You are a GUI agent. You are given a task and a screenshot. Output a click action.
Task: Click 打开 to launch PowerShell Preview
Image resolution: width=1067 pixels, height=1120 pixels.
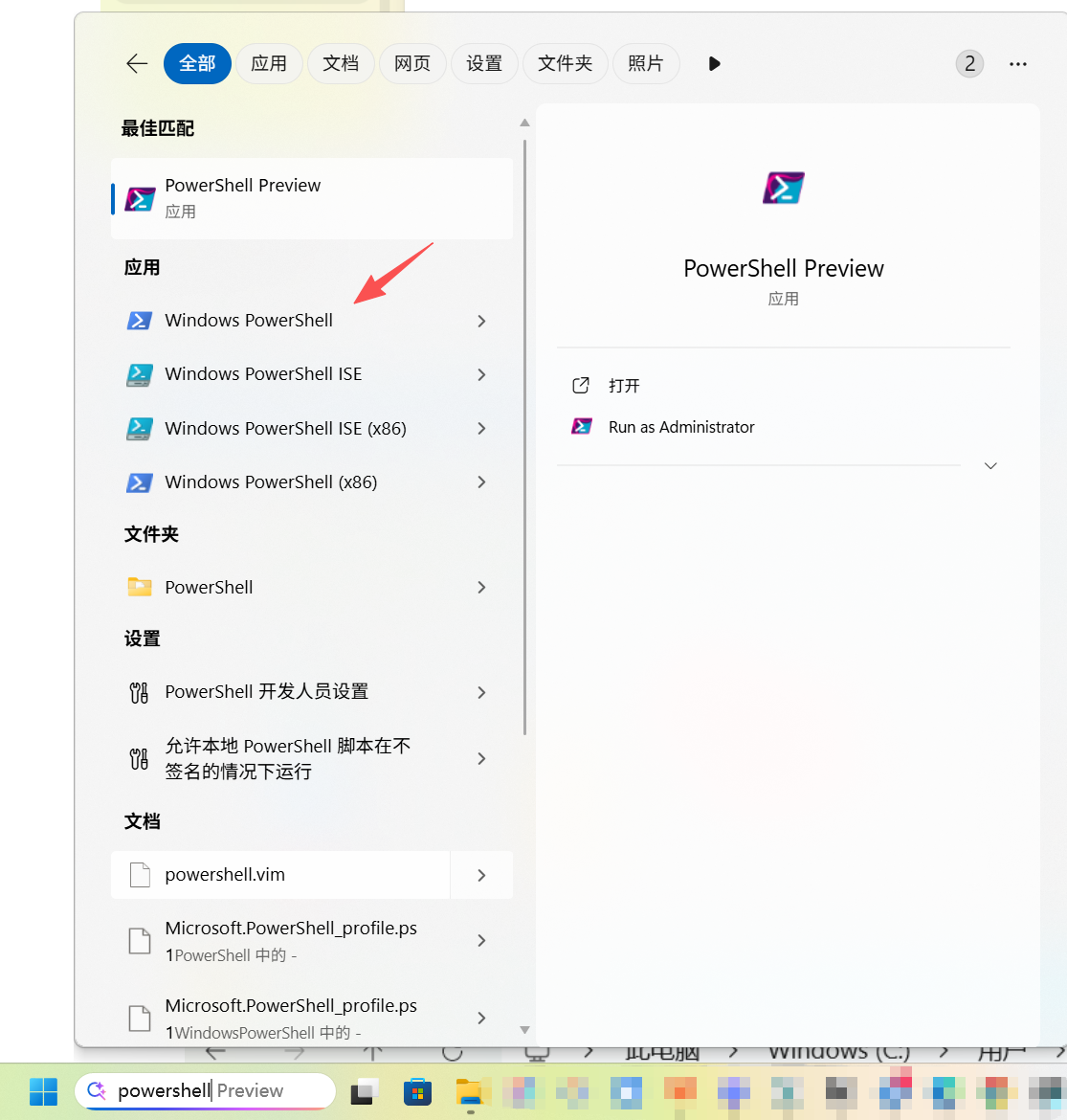pyautogui.click(x=624, y=386)
